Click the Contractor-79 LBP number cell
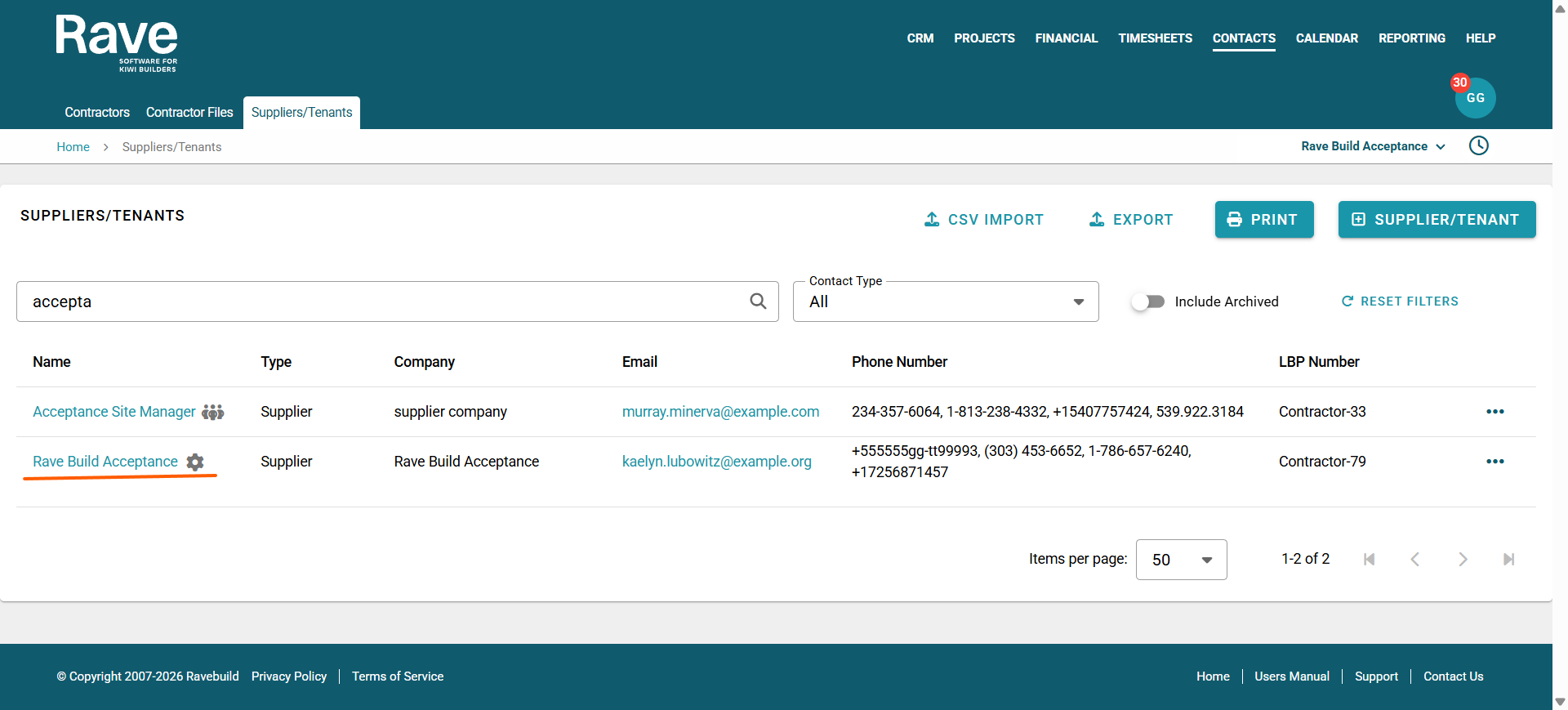The height and width of the screenshot is (710, 1568). [x=1322, y=462]
